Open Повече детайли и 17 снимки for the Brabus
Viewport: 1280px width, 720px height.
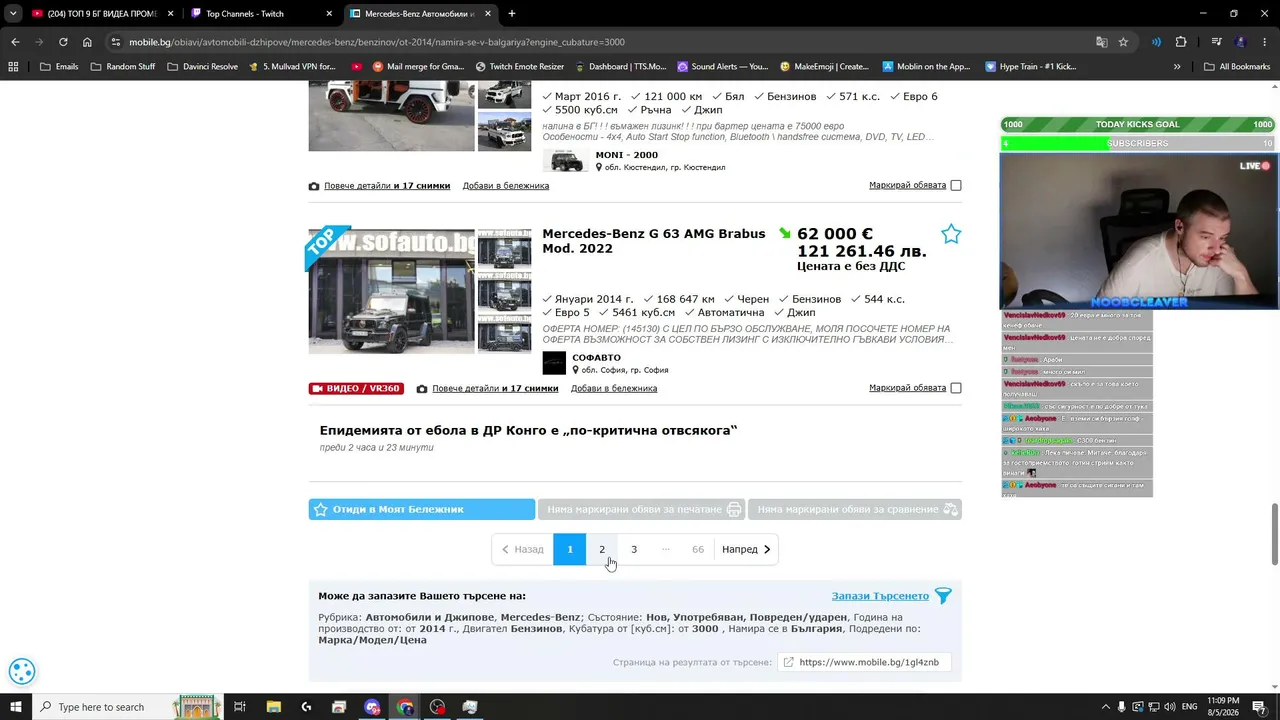495,388
